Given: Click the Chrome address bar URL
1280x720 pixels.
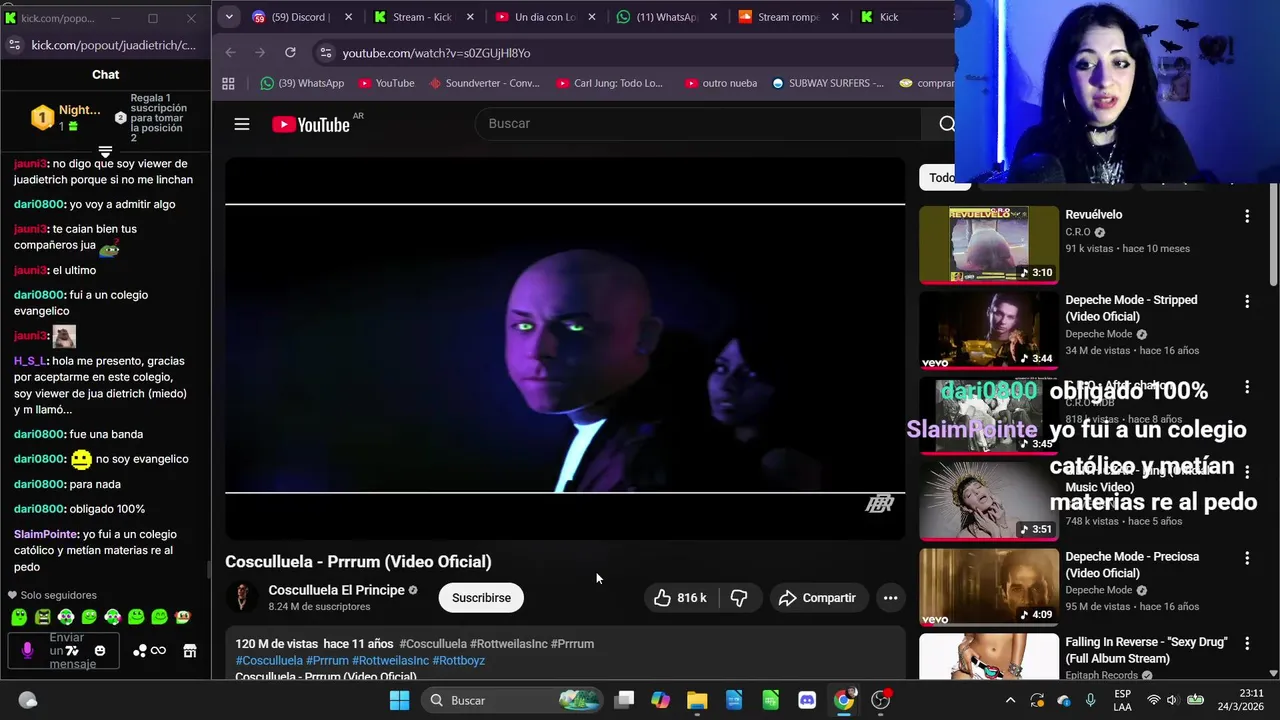Looking at the screenshot, I should tap(436, 53).
